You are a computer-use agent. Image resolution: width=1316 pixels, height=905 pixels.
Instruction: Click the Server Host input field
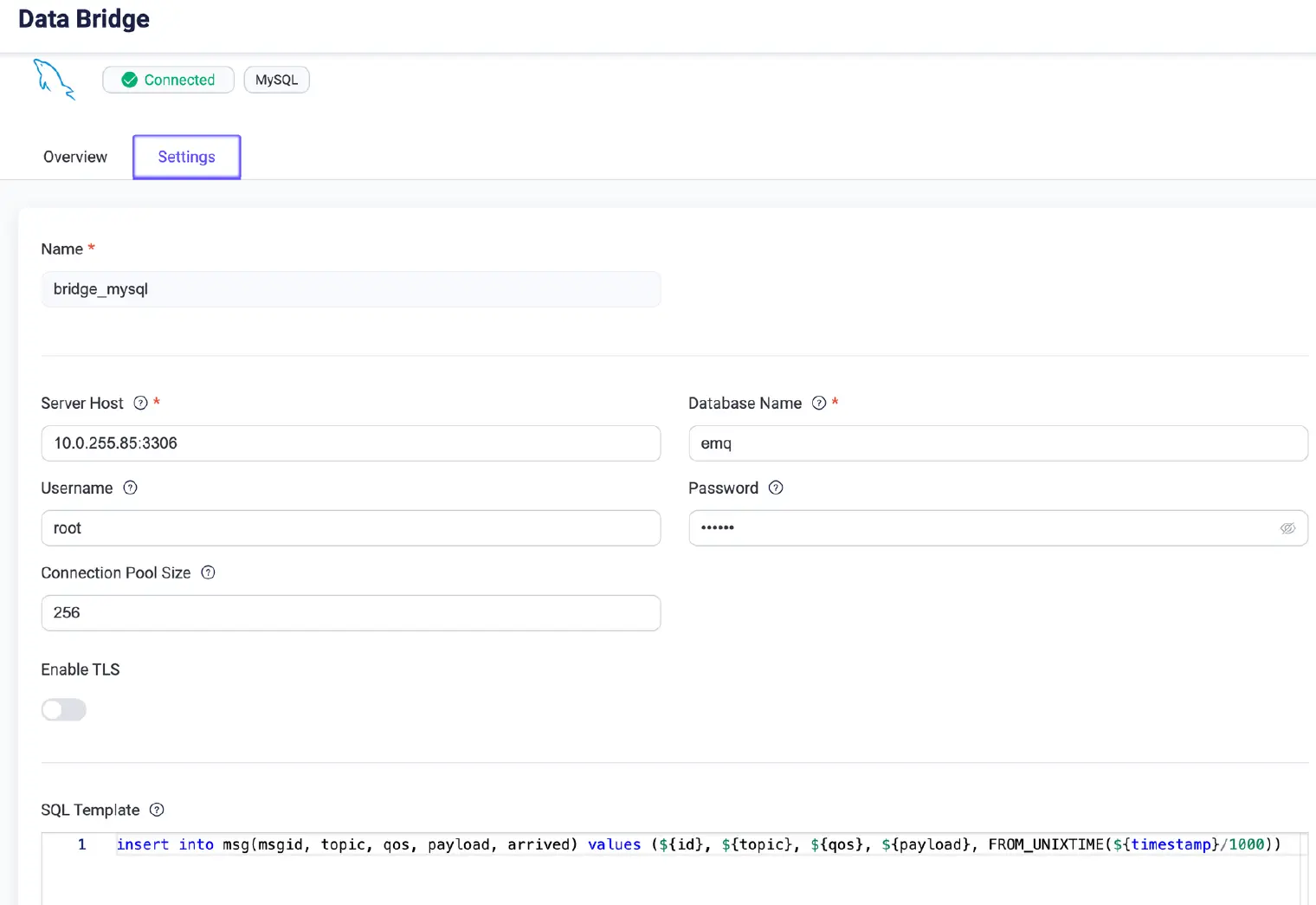pyautogui.click(x=351, y=443)
